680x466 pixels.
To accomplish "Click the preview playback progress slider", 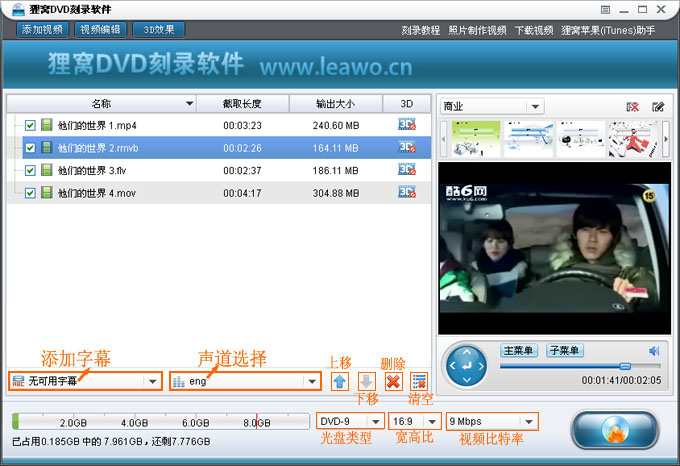I will pyautogui.click(x=580, y=366).
